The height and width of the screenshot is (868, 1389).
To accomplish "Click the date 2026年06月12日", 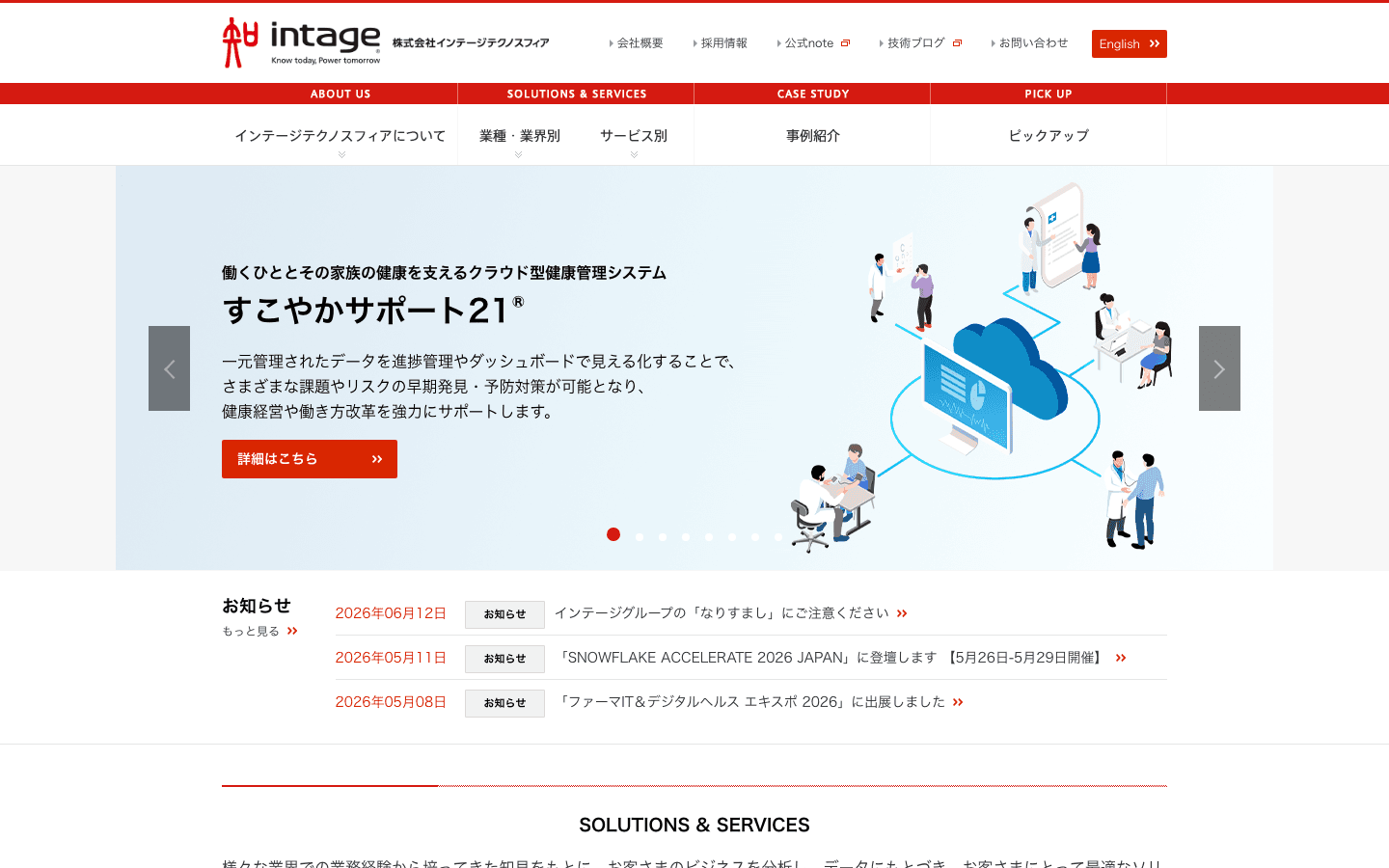I will coord(391,613).
